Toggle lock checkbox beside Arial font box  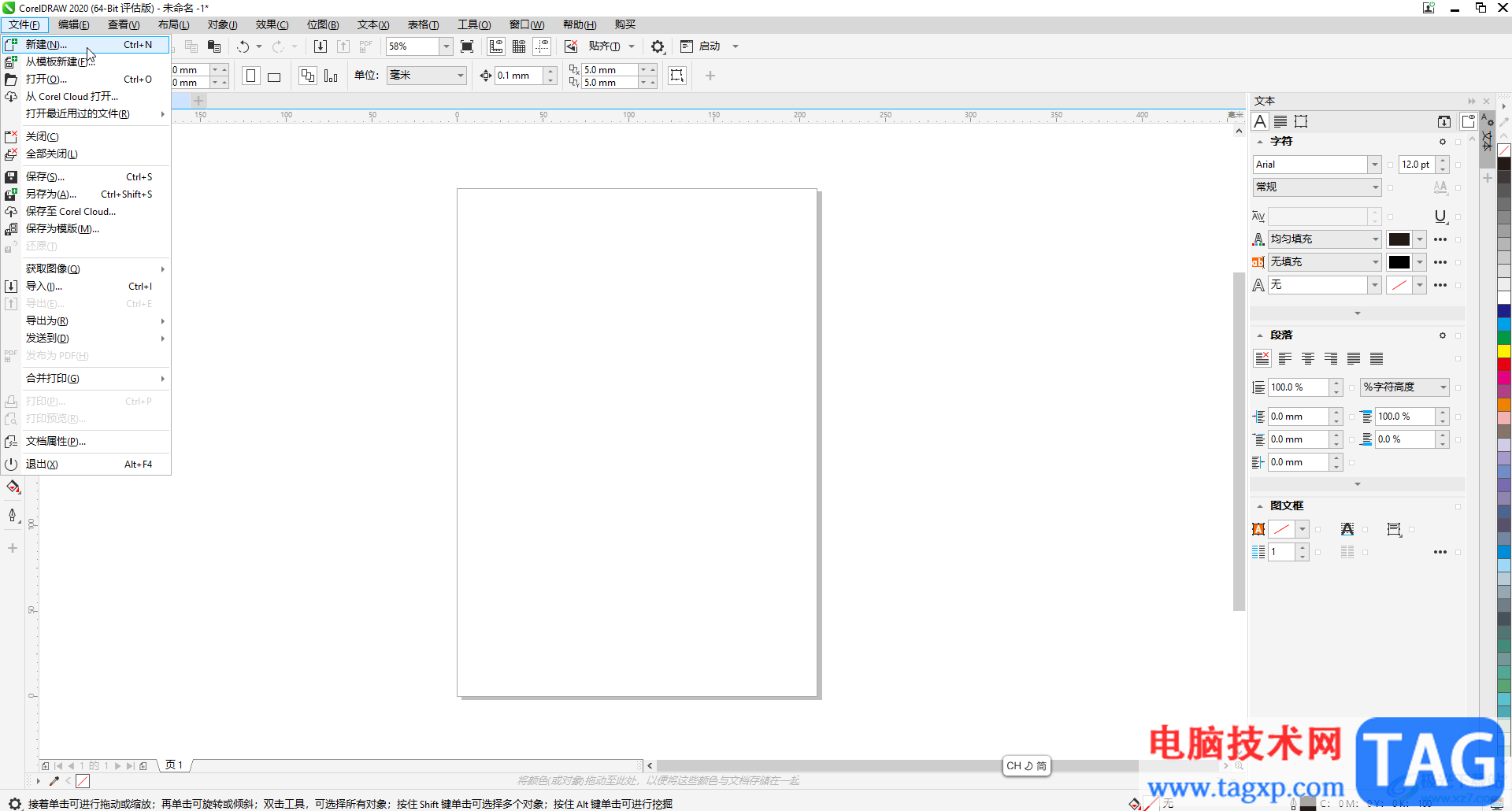click(x=1390, y=165)
